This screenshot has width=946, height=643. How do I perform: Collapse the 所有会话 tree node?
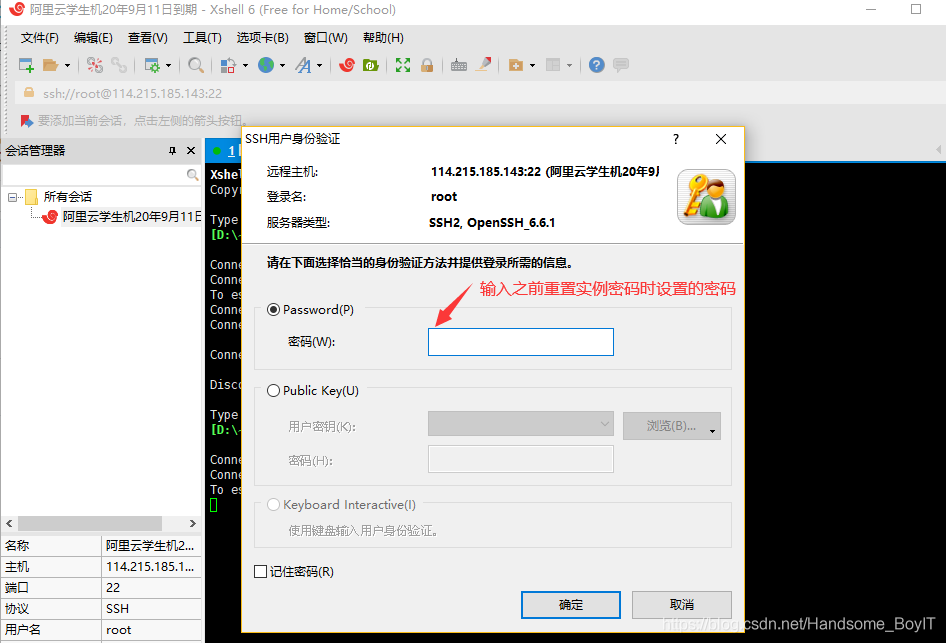click(x=12, y=197)
